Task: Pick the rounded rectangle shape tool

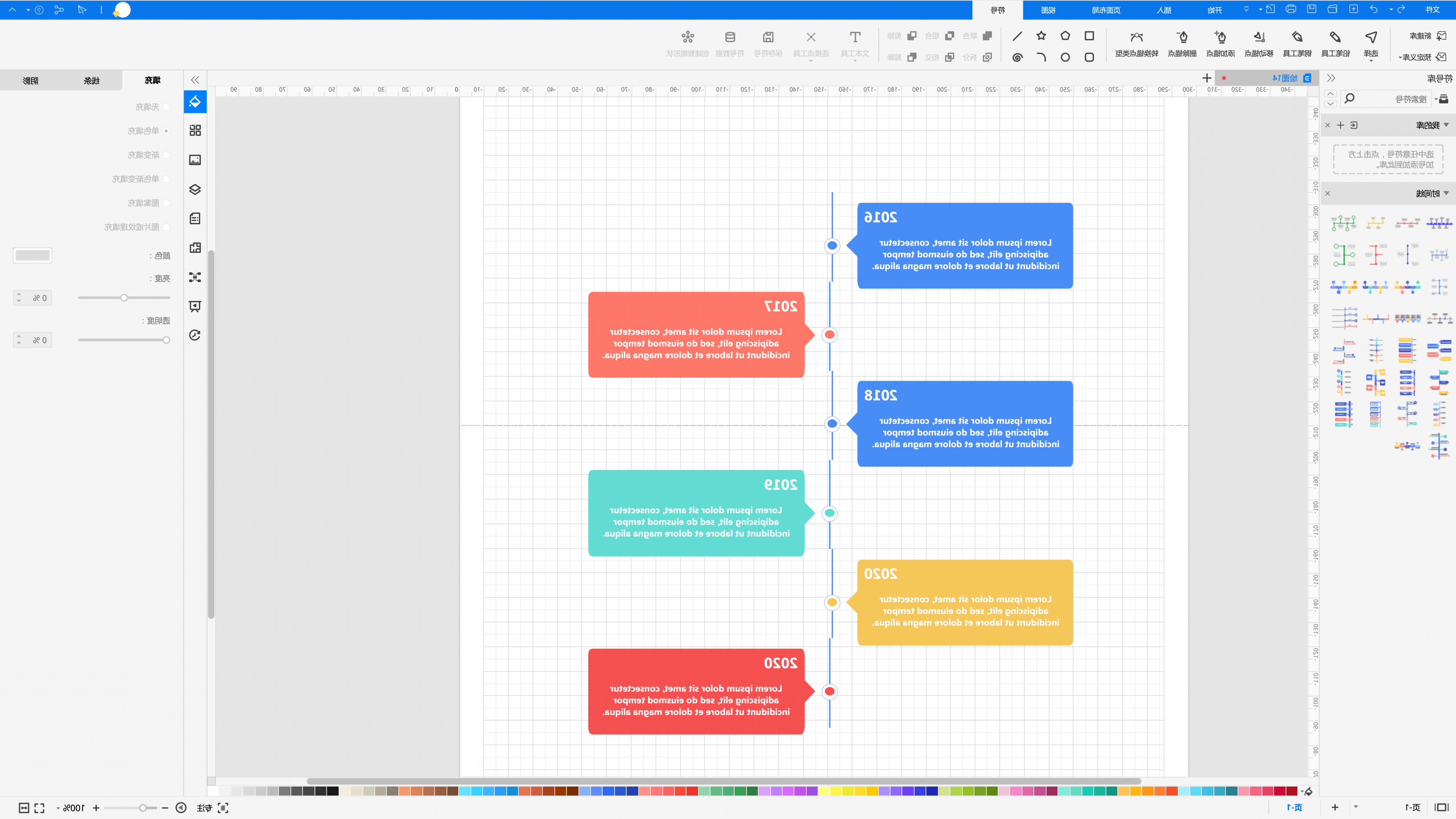Action: point(1089,57)
